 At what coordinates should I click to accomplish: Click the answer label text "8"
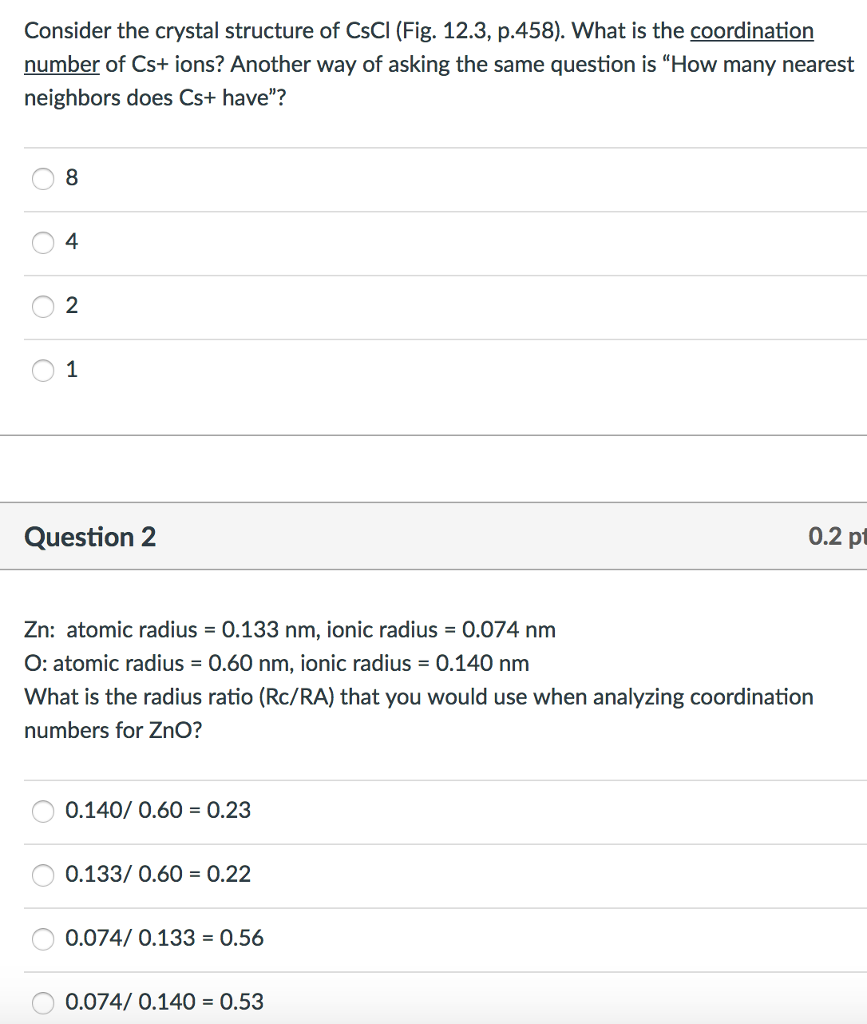[x=71, y=179]
